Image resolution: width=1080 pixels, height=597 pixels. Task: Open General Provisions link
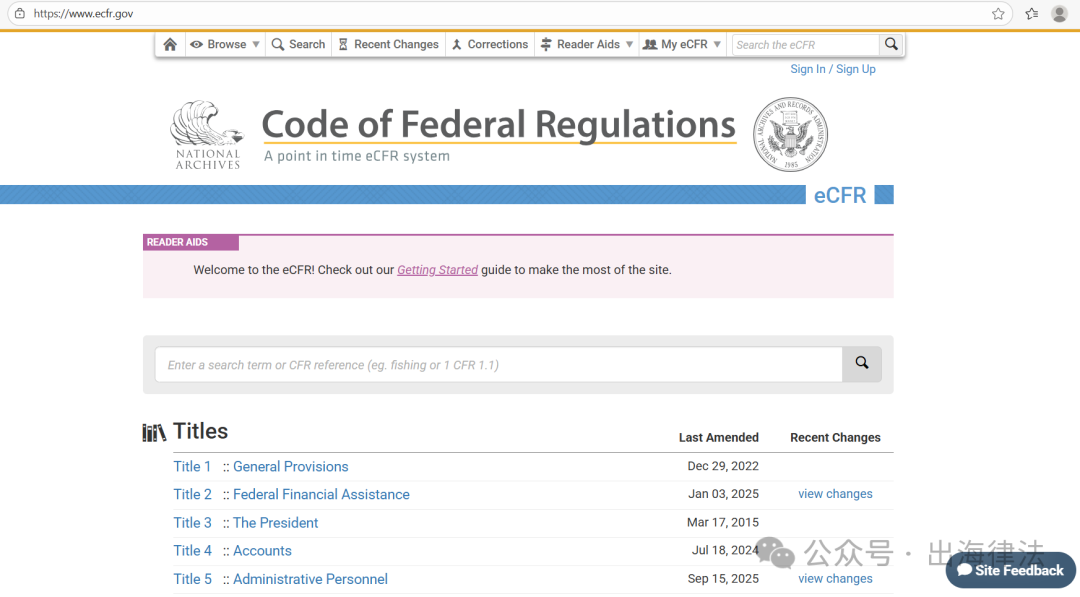pos(291,466)
